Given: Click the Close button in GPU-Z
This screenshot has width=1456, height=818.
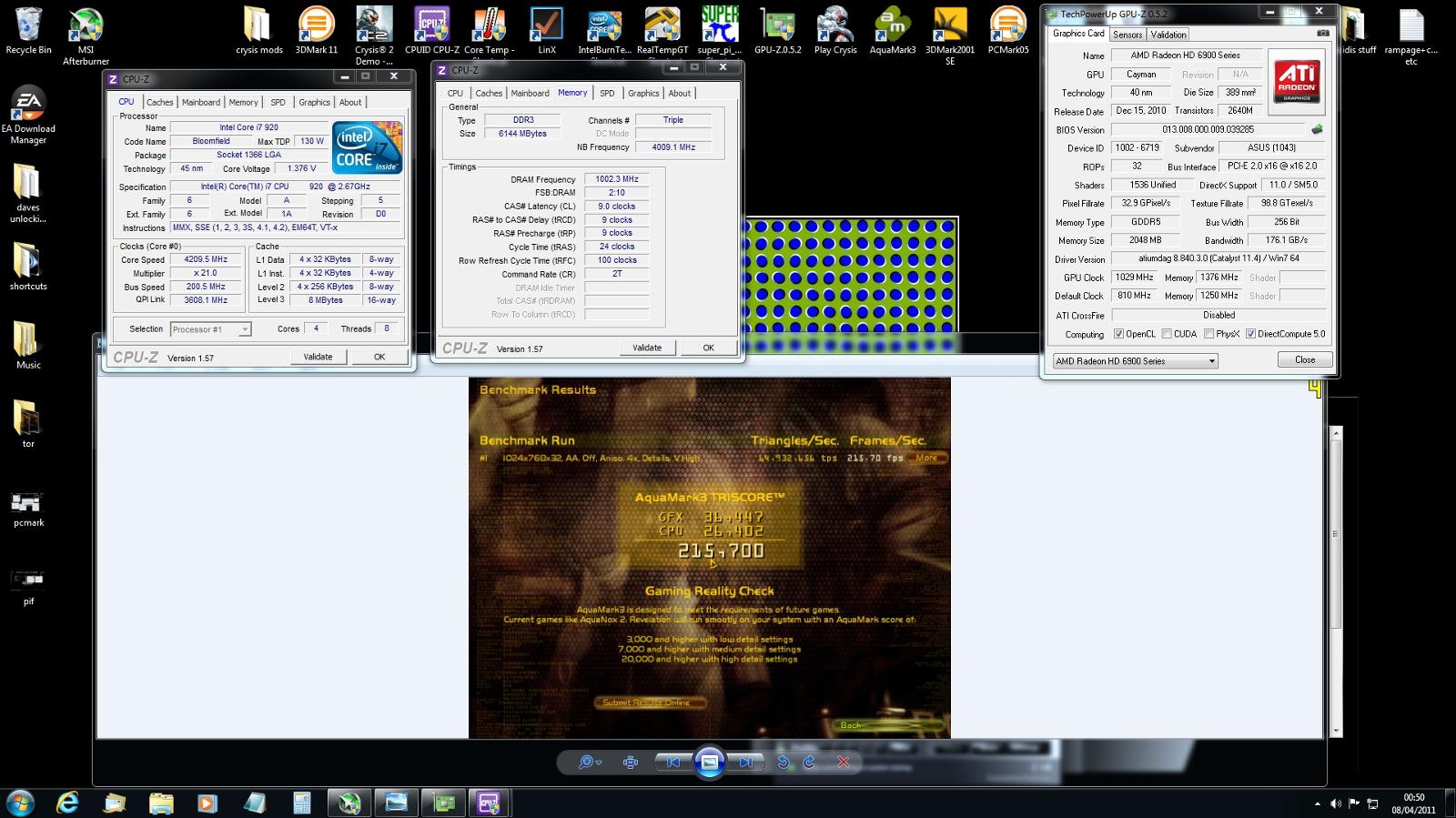Looking at the screenshot, I should (x=1305, y=359).
